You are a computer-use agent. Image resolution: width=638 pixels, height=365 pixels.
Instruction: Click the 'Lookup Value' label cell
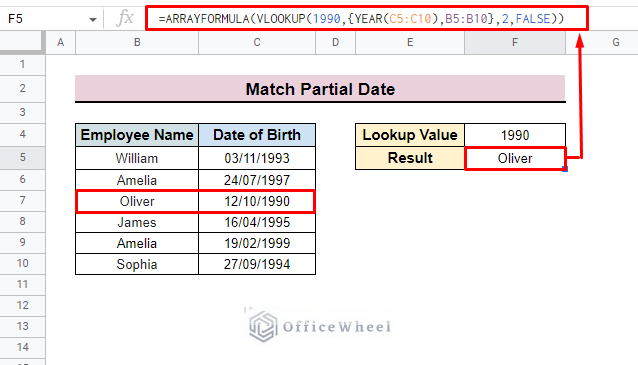point(410,135)
